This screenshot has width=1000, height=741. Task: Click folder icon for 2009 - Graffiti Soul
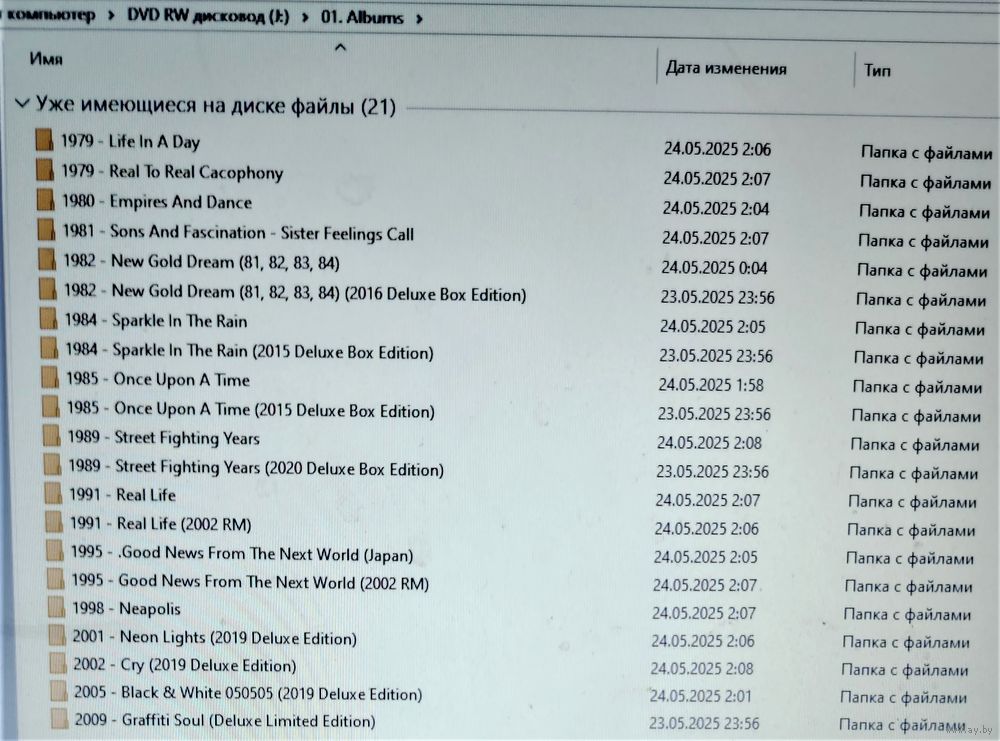[59, 719]
